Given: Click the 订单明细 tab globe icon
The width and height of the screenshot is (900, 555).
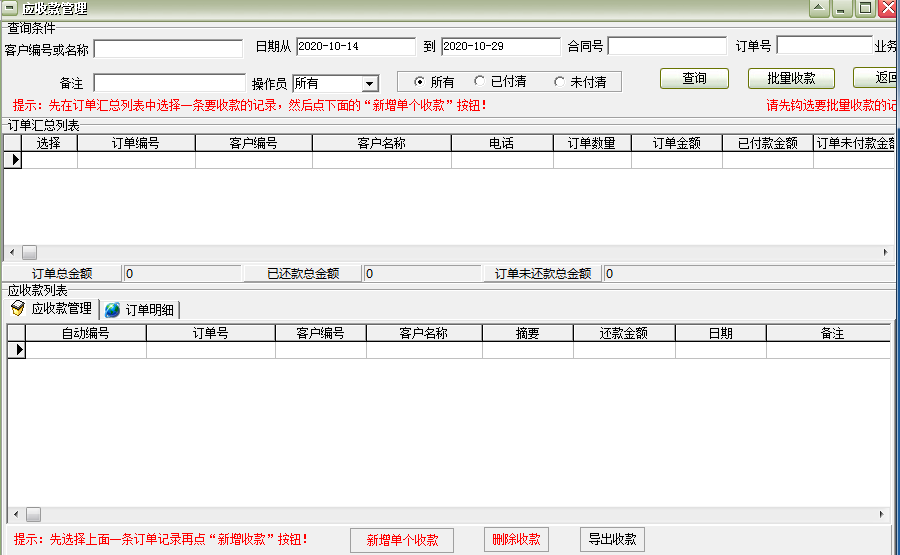Looking at the screenshot, I should pos(112,310).
